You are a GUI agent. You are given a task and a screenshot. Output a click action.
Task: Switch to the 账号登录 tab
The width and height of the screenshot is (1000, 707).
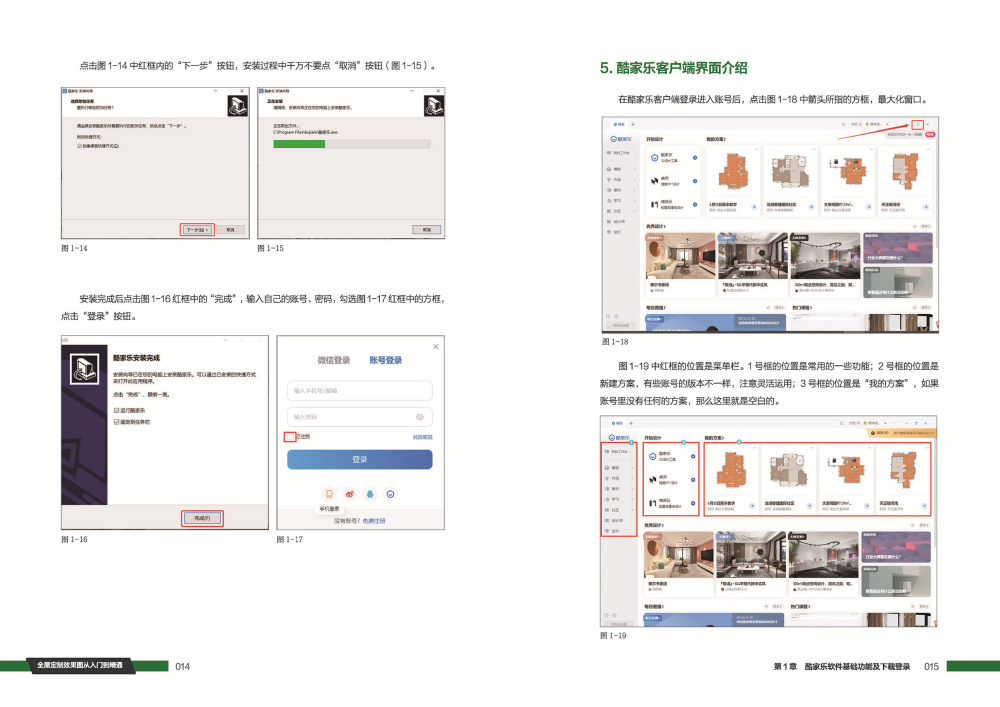click(x=386, y=361)
